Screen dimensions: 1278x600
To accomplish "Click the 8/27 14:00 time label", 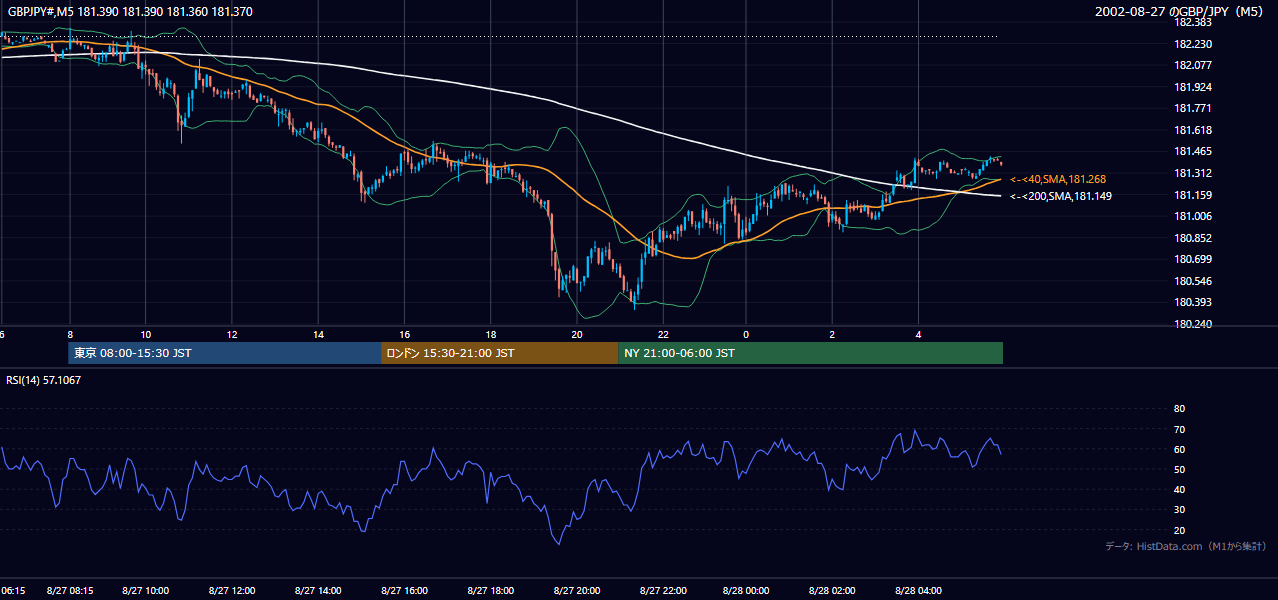I will pos(318,591).
